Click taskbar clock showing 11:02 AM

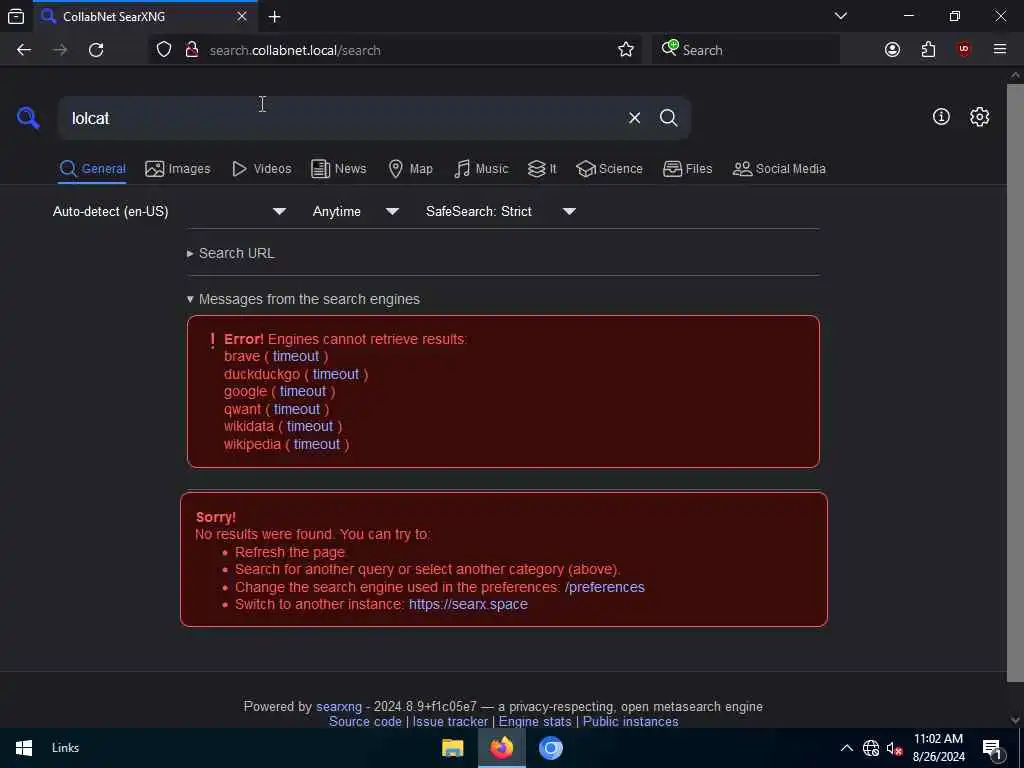pos(938,748)
